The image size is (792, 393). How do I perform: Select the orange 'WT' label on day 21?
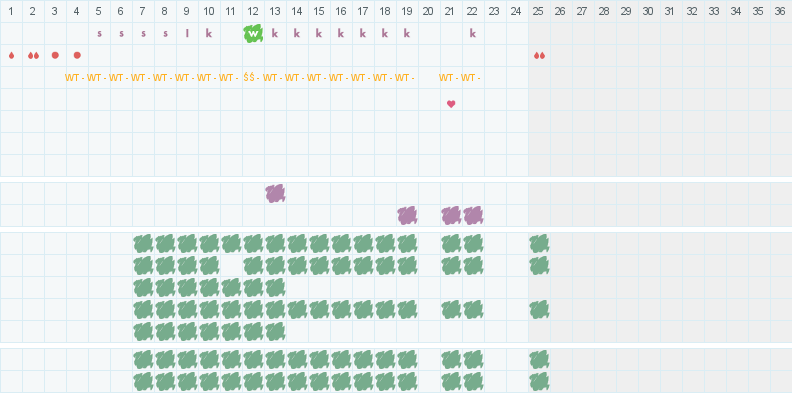pos(446,78)
